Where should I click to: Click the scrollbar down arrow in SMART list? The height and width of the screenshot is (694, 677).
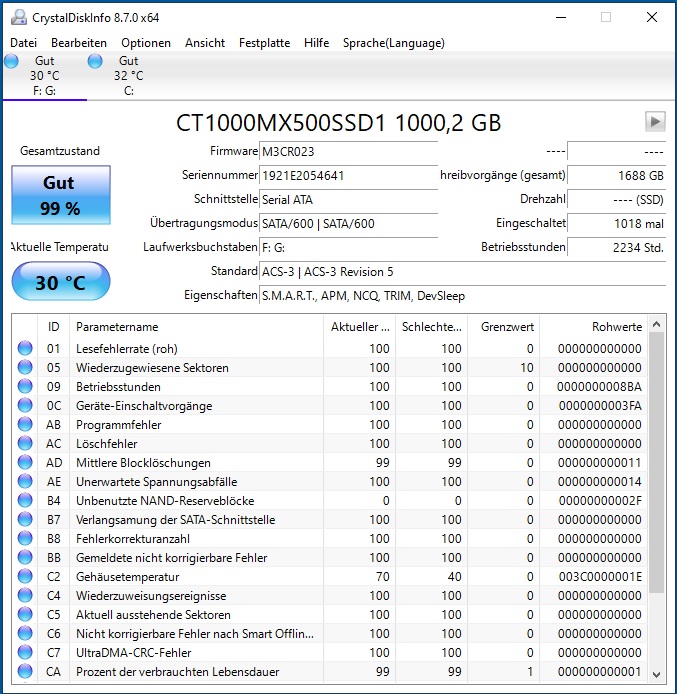click(657, 674)
